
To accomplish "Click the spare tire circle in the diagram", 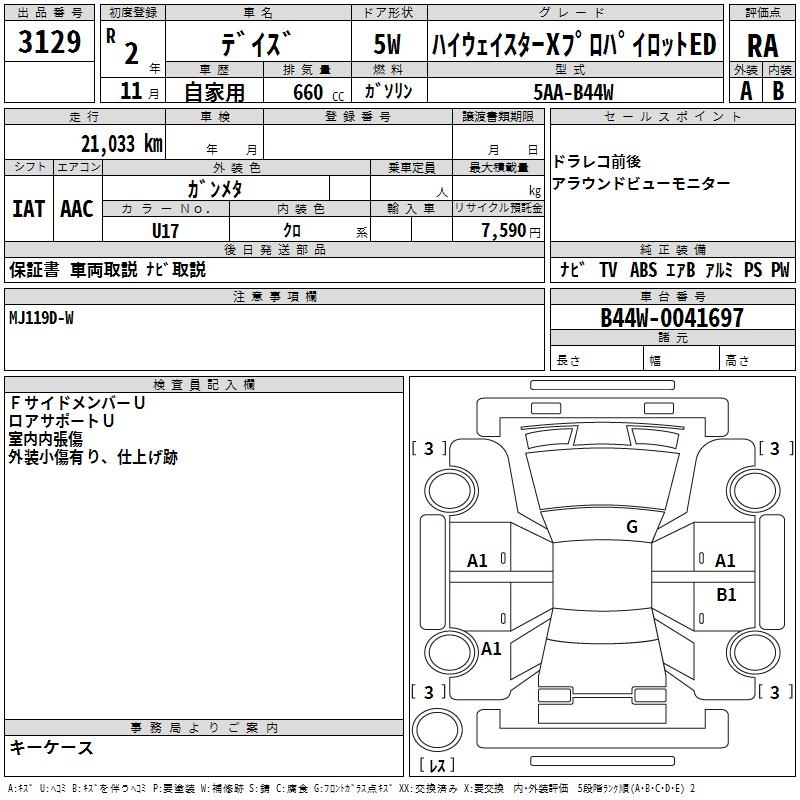I will (x=437, y=730).
